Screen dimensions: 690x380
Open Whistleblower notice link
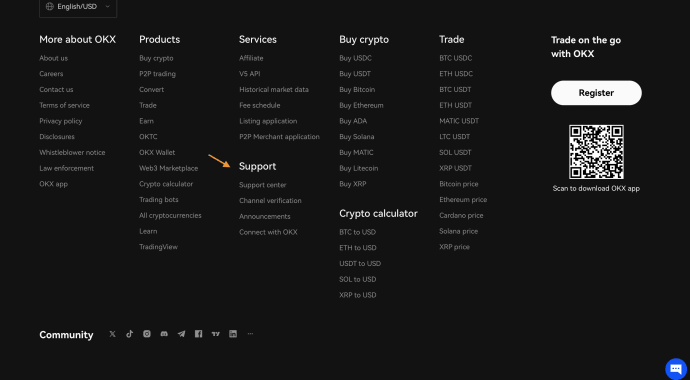click(x=72, y=153)
